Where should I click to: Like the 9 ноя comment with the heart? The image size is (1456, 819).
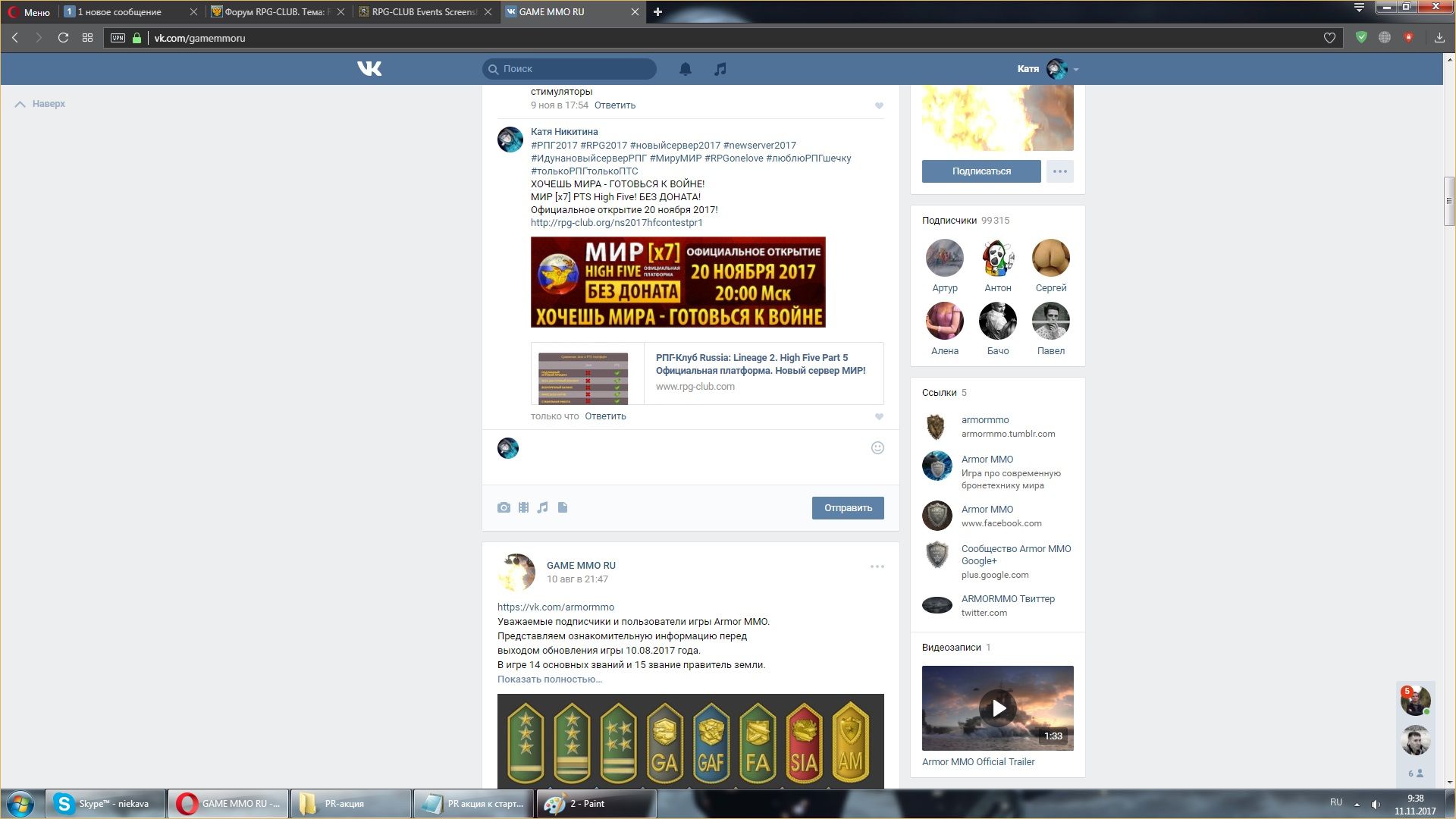tap(879, 105)
